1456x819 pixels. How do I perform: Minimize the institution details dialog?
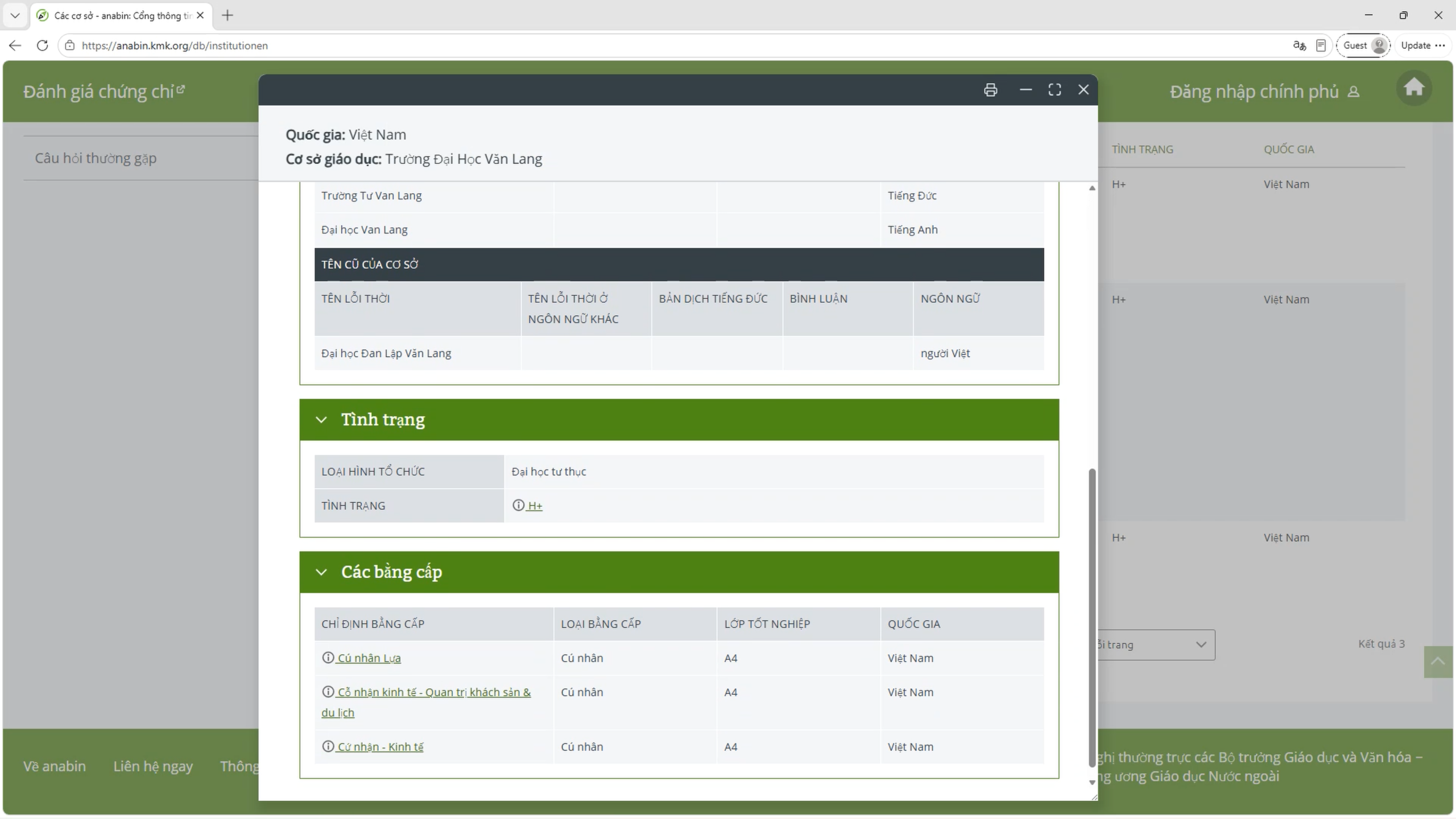click(1025, 90)
